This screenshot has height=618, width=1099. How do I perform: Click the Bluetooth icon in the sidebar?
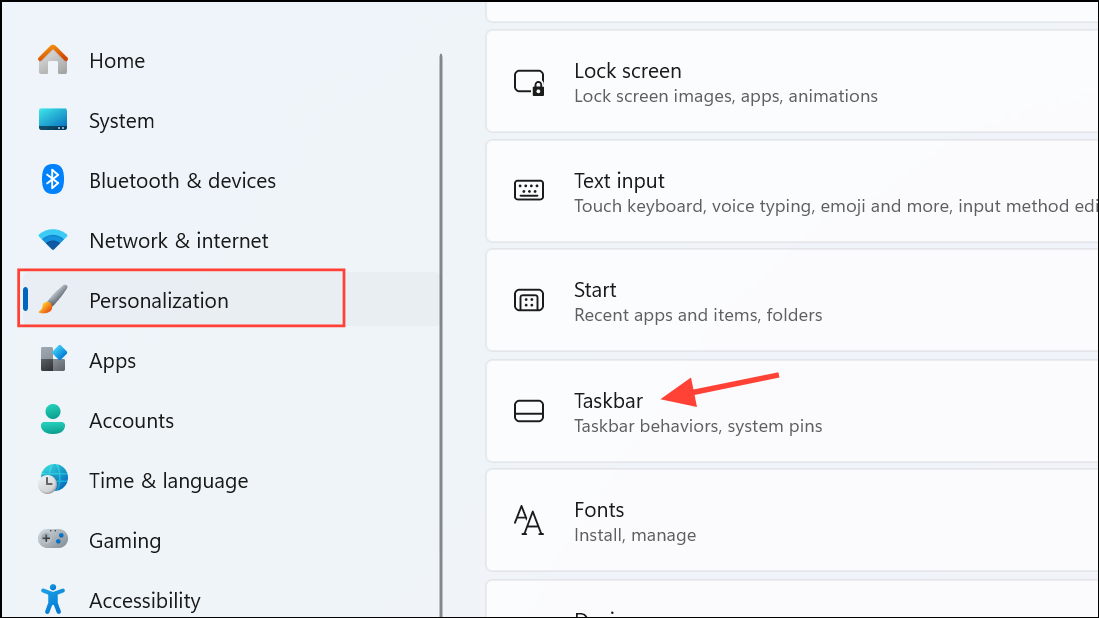point(51,180)
